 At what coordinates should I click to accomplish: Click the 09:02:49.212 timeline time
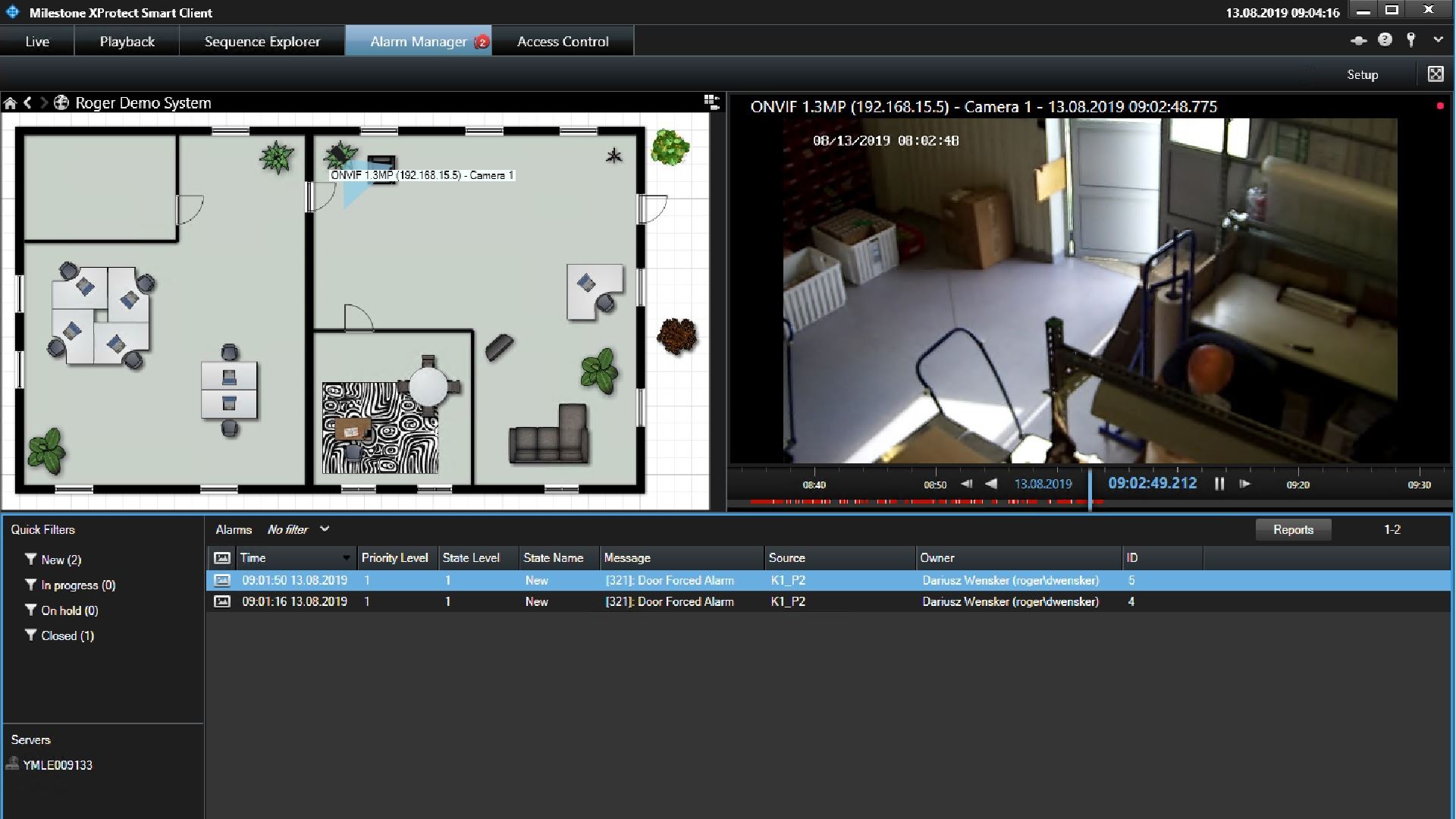click(1152, 483)
